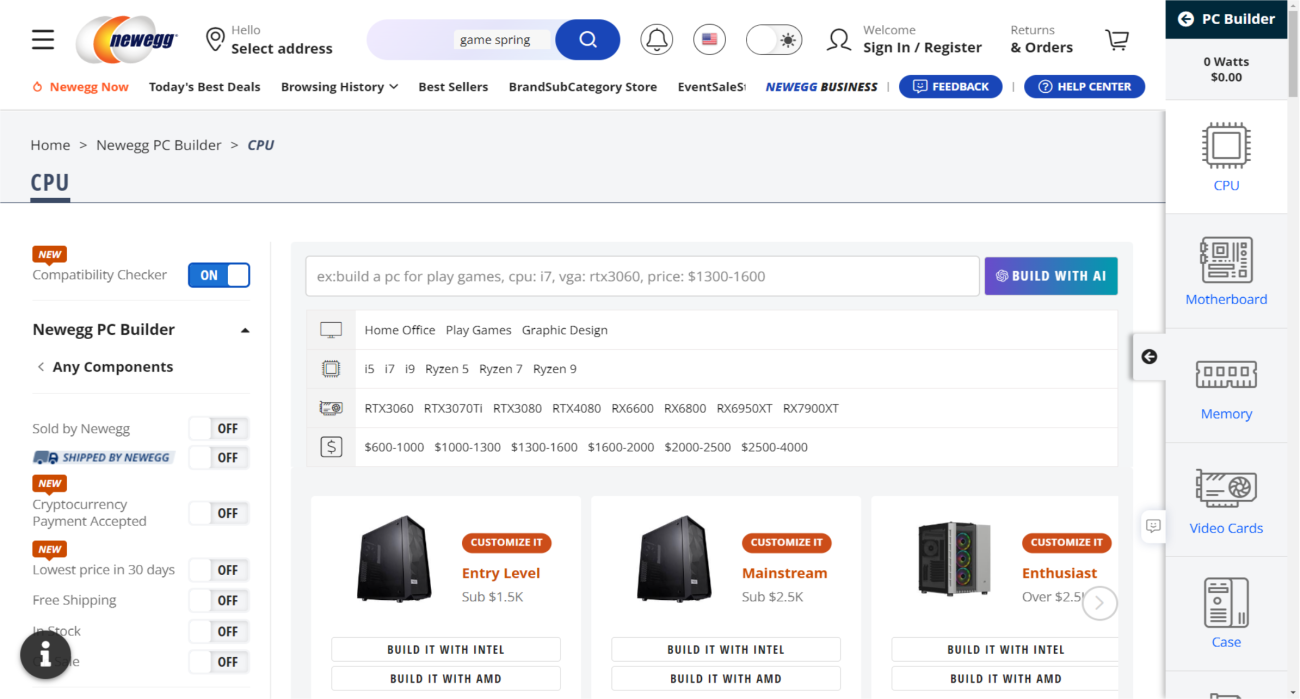Viewport: 1300px width, 699px height.
Task: Click the blue search magnifier button
Action: coord(588,40)
